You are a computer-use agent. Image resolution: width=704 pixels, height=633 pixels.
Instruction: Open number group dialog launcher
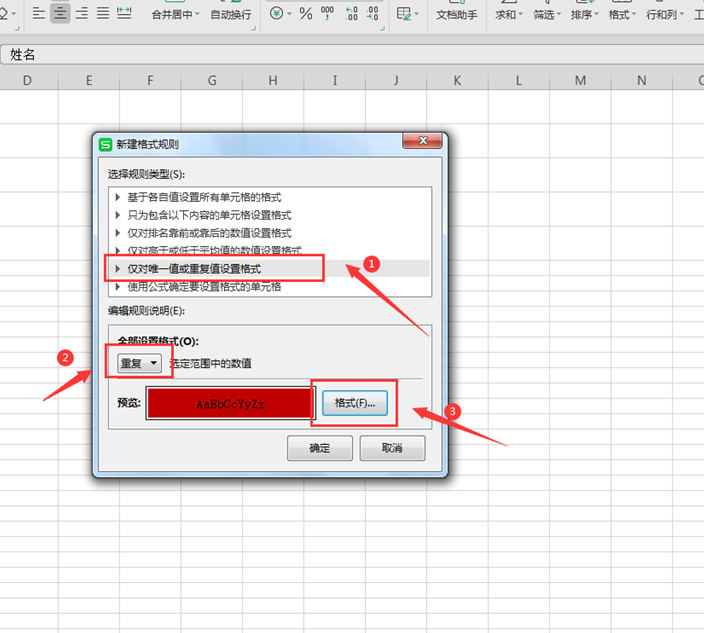point(383,28)
